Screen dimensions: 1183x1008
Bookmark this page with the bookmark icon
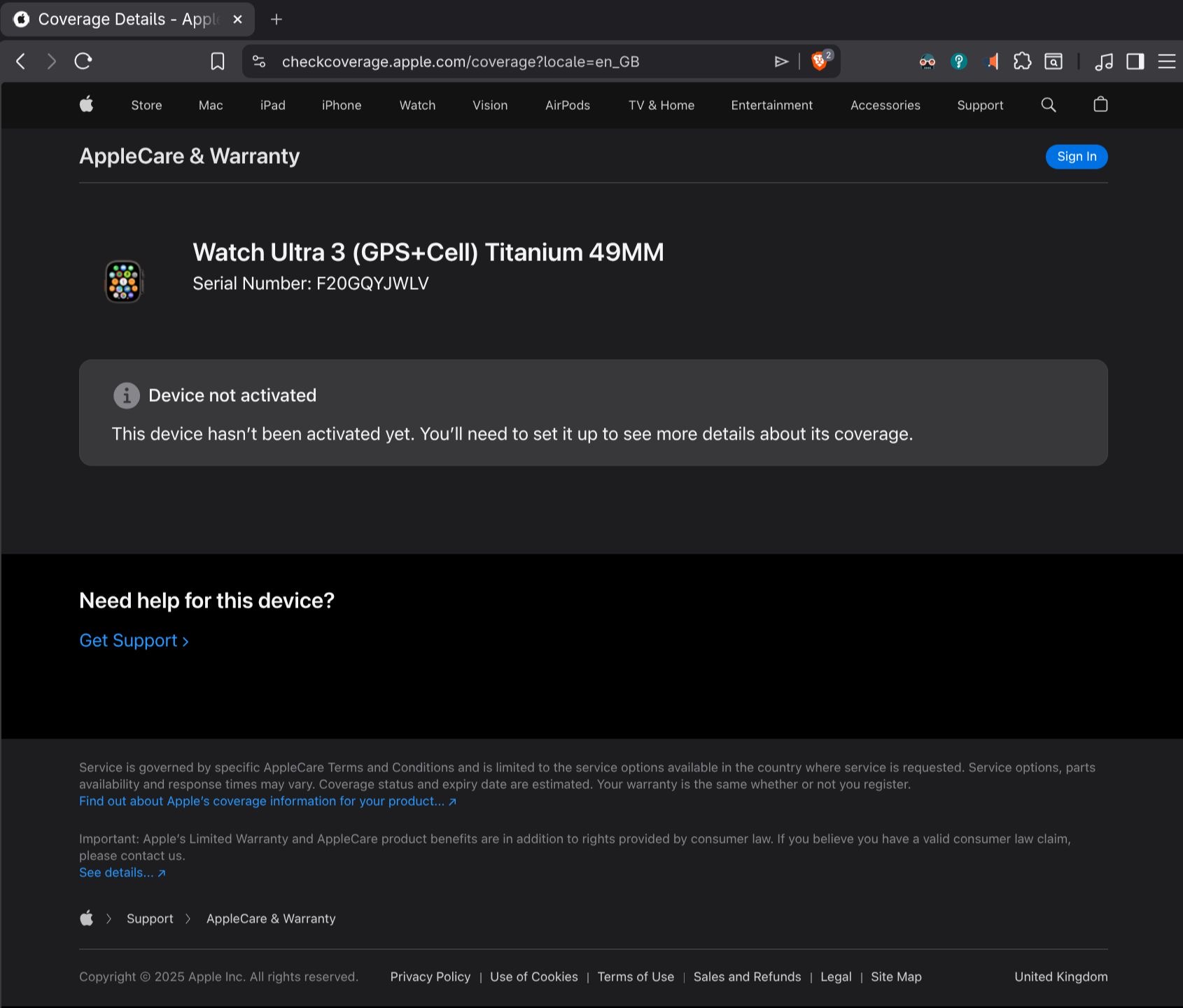click(x=217, y=62)
